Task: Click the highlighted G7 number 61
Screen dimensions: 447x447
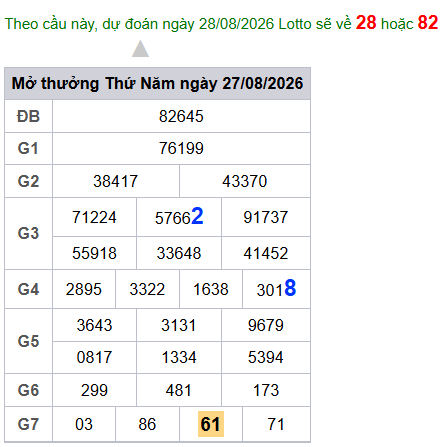Action: coord(211,424)
